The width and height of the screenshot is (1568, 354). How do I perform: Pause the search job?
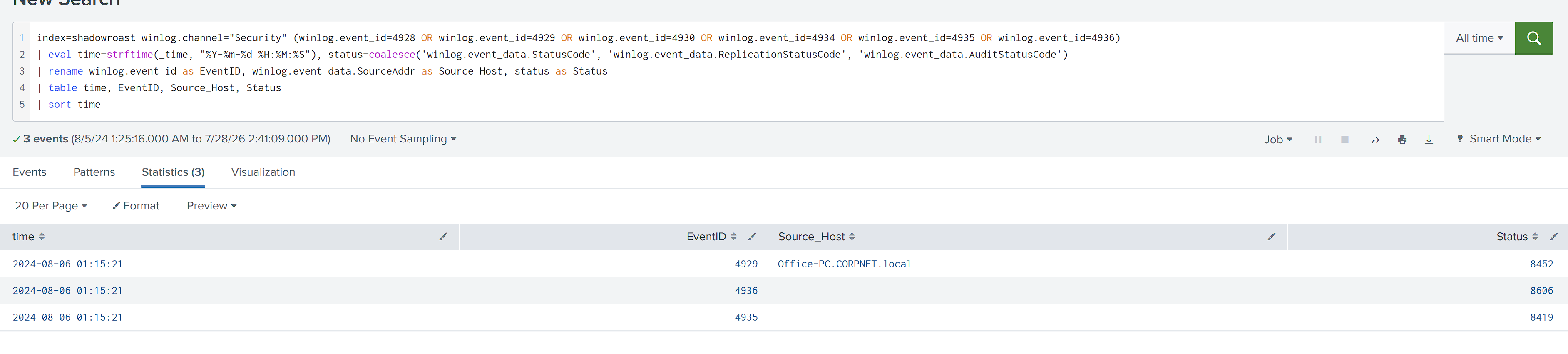(x=1318, y=140)
